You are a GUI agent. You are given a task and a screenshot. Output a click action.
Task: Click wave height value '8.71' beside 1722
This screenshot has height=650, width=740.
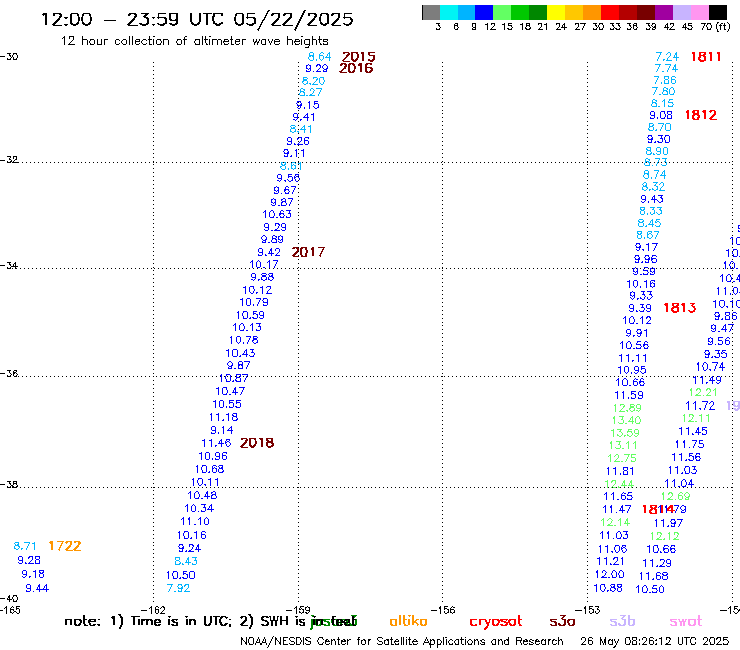tap(25, 546)
